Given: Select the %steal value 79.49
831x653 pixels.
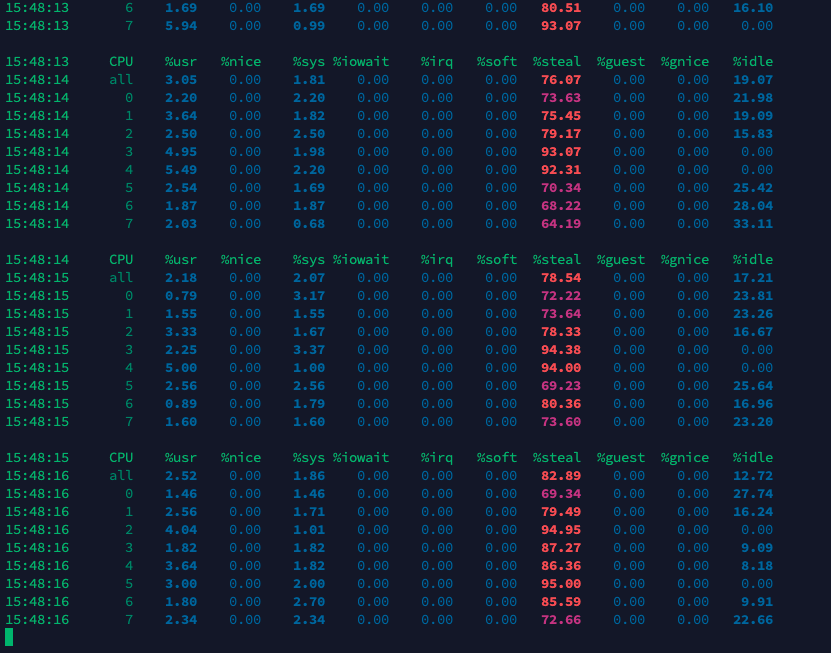Looking at the screenshot, I should (x=561, y=513).
